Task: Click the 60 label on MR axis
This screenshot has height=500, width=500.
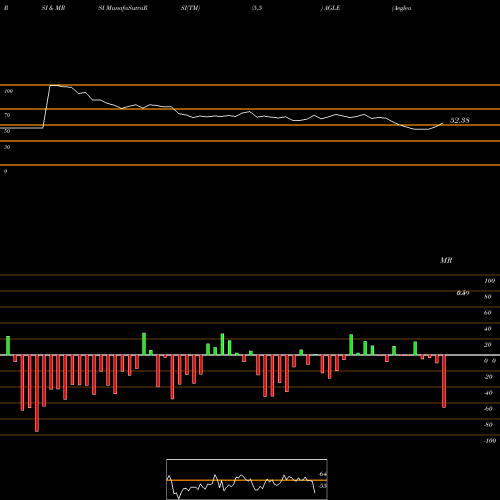Action: 488,313
